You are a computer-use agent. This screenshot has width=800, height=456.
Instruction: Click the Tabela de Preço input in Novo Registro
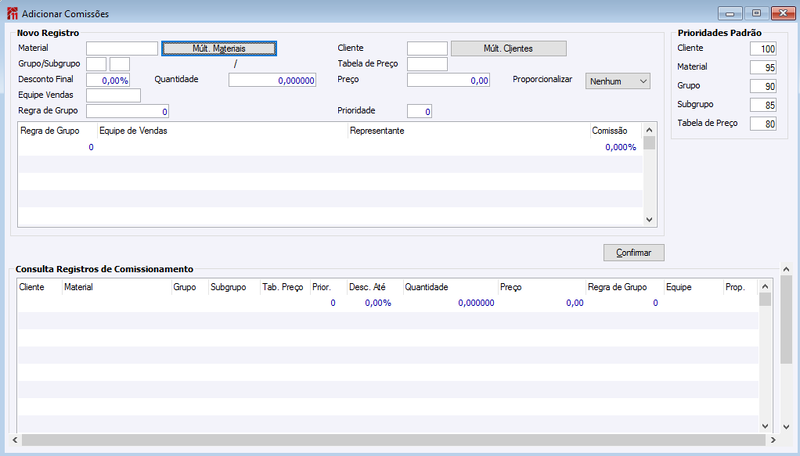[x=427, y=64]
